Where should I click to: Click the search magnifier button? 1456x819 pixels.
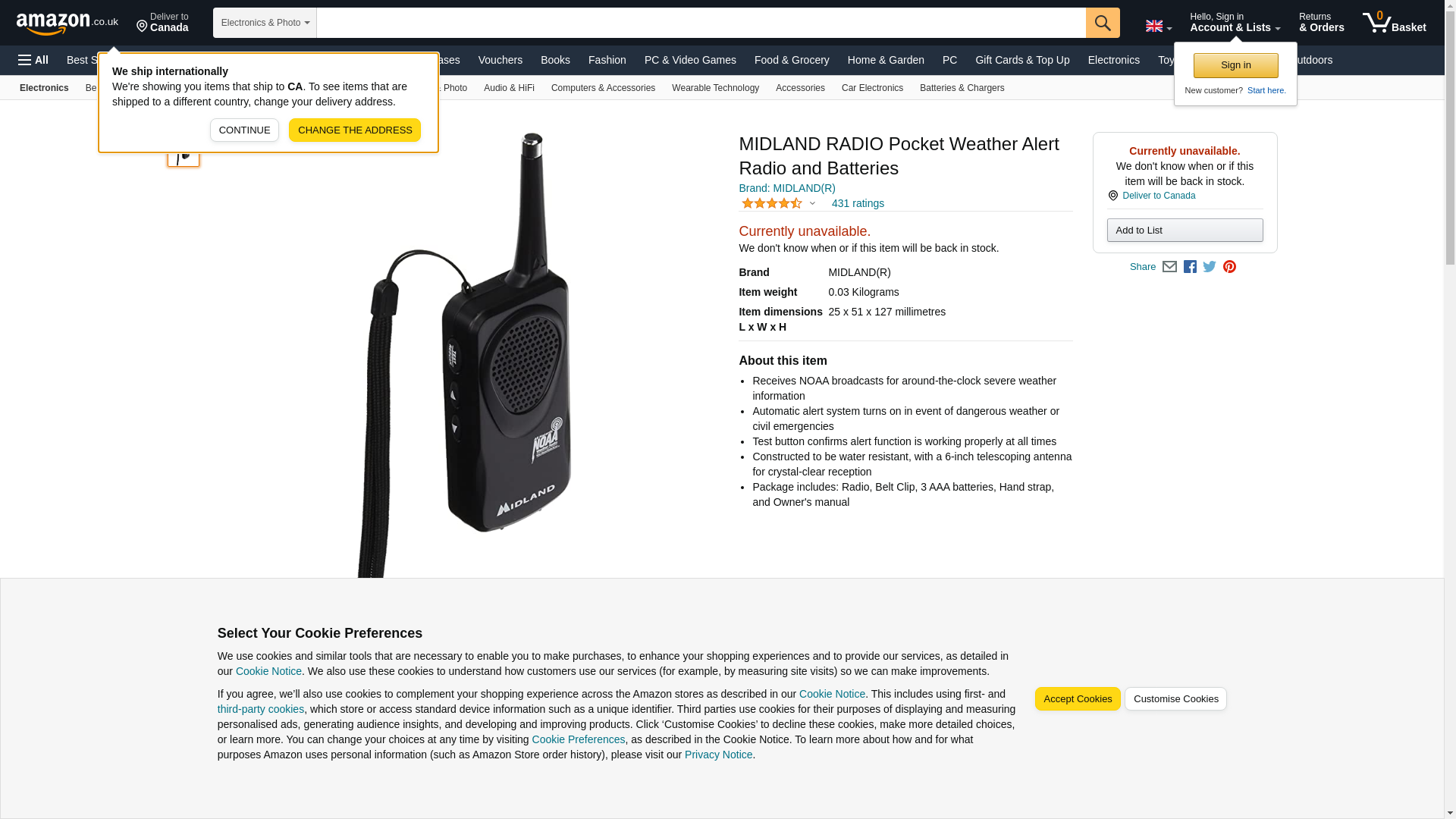pyautogui.click(x=1103, y=23)
